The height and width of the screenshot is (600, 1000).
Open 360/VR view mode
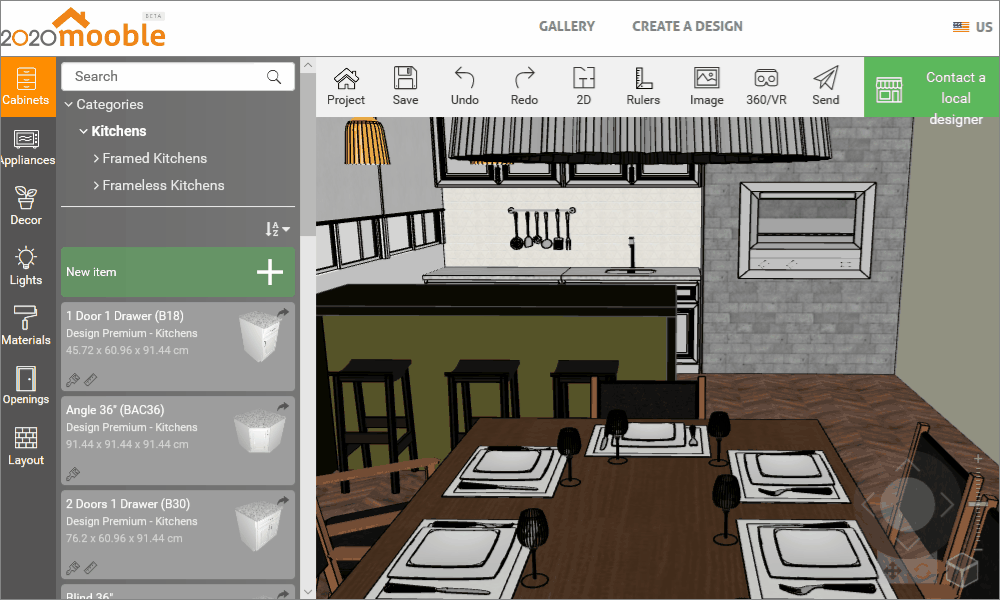point(766,86)
